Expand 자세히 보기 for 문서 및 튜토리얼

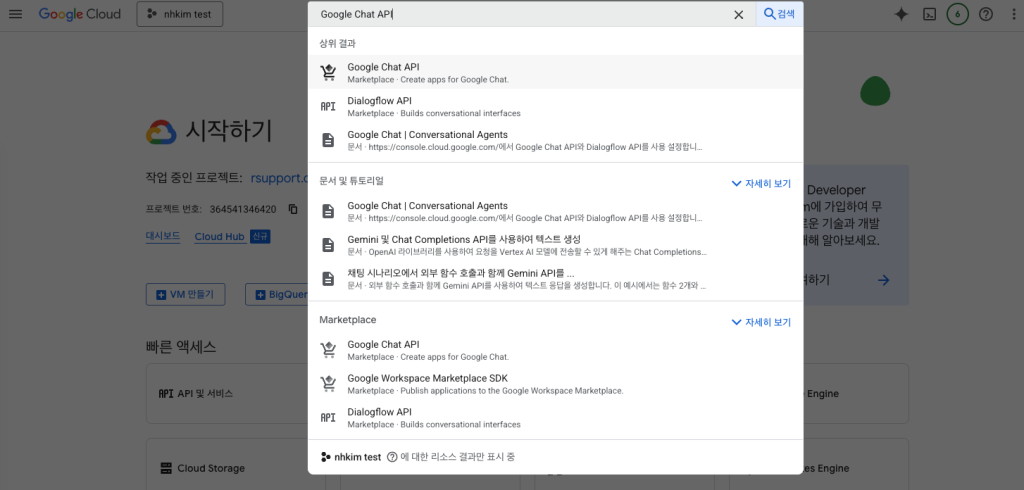[x=761, y=184]
